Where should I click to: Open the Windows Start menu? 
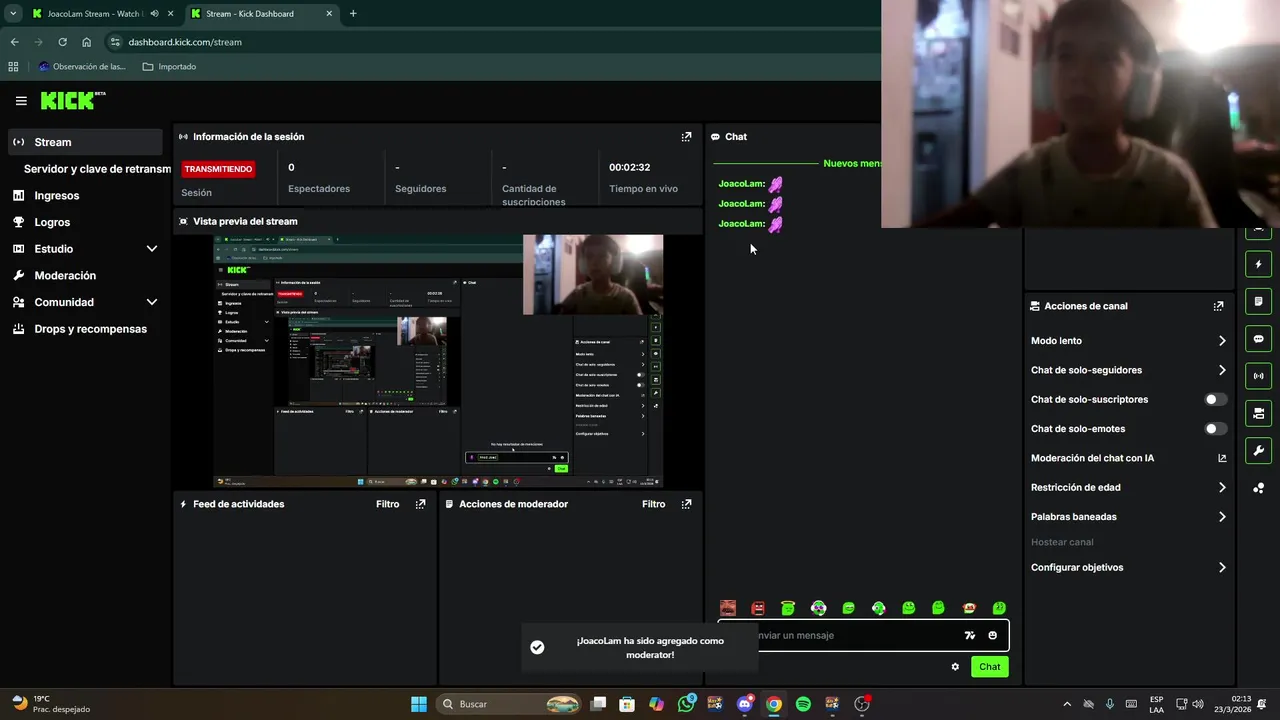419,704
